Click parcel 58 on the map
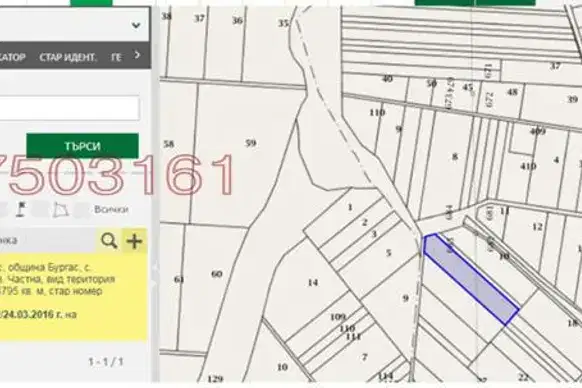 click(x=169, y=143)
